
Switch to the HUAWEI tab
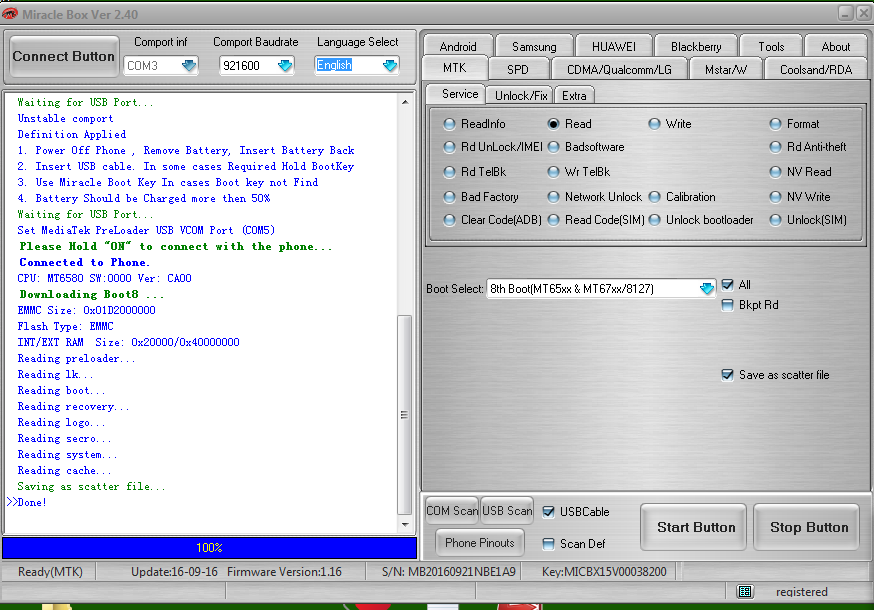[x=614, y=47]
